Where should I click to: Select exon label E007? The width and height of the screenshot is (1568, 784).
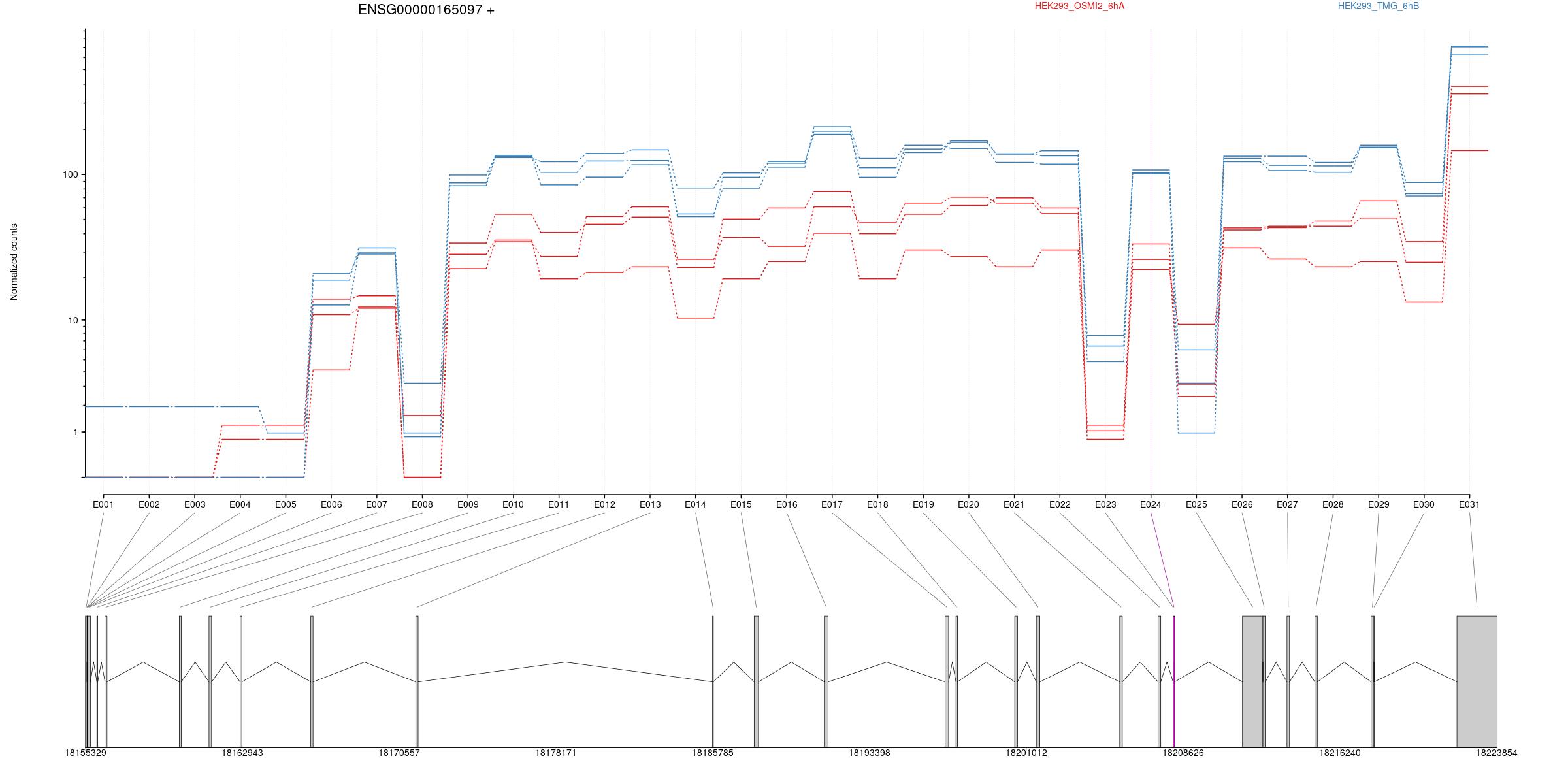click(x=376, y=504)
